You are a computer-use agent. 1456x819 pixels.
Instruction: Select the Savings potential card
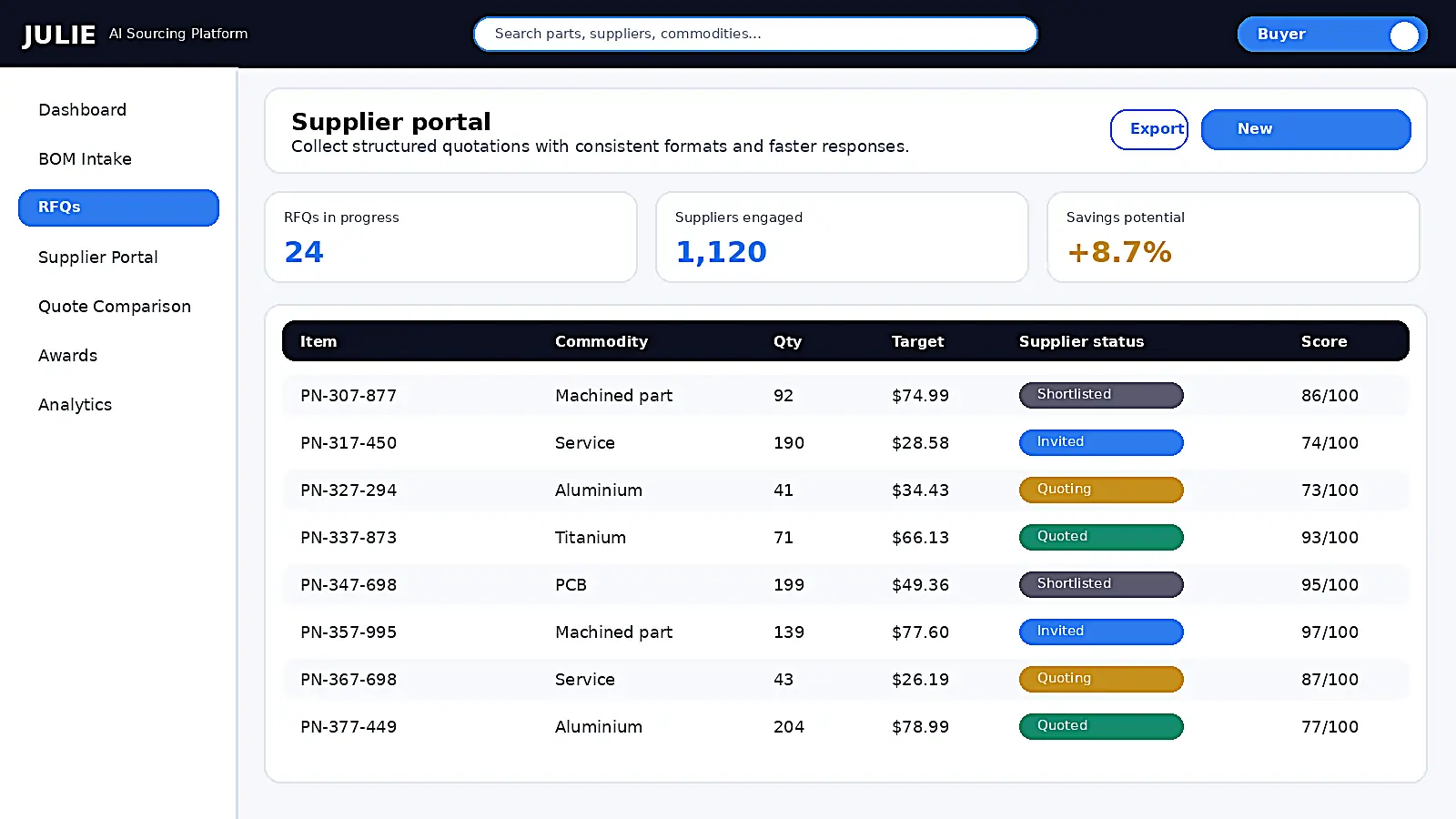(x=1233, y=237)
